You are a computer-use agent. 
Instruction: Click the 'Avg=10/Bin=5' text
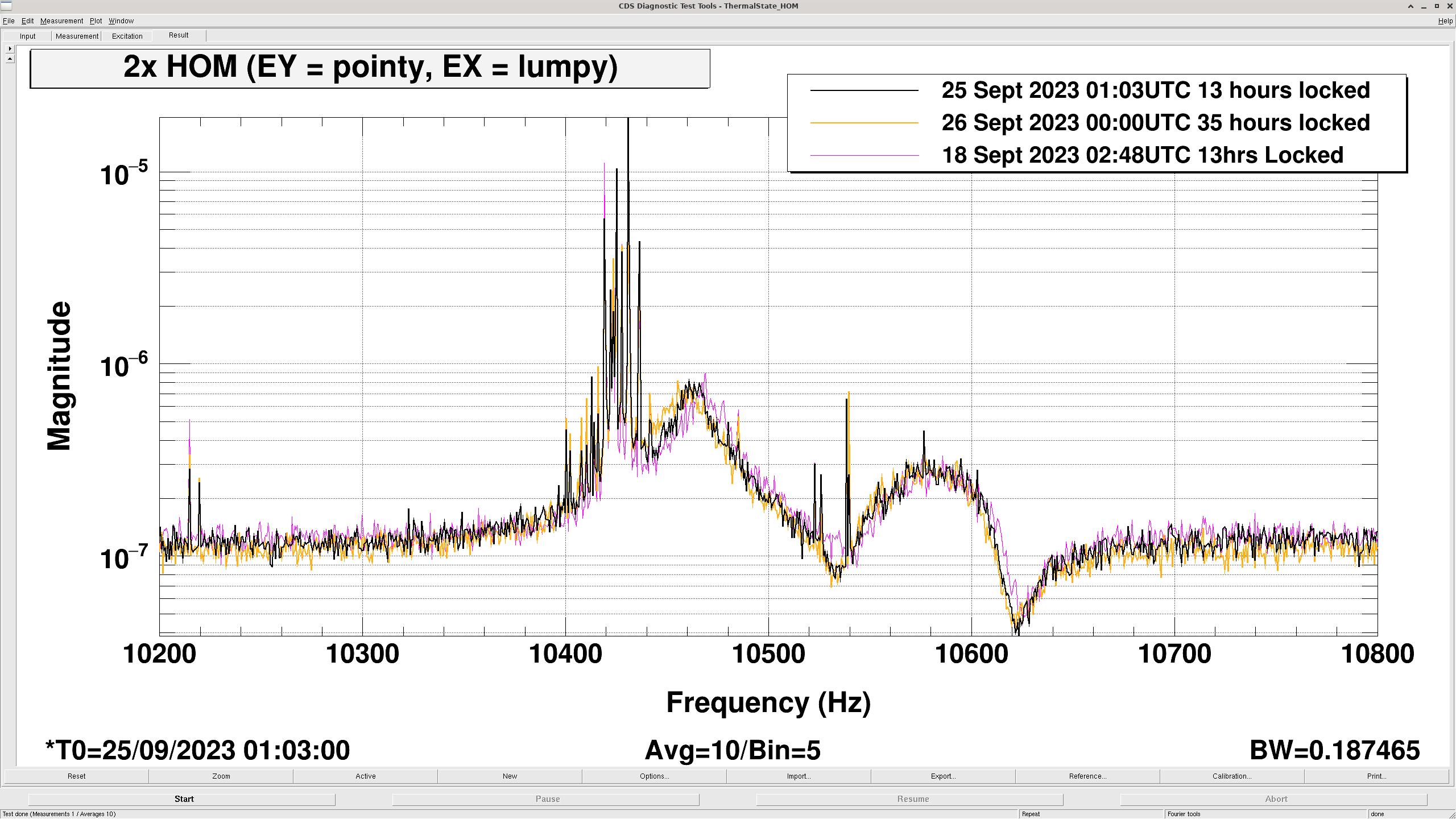coord(733,750)
